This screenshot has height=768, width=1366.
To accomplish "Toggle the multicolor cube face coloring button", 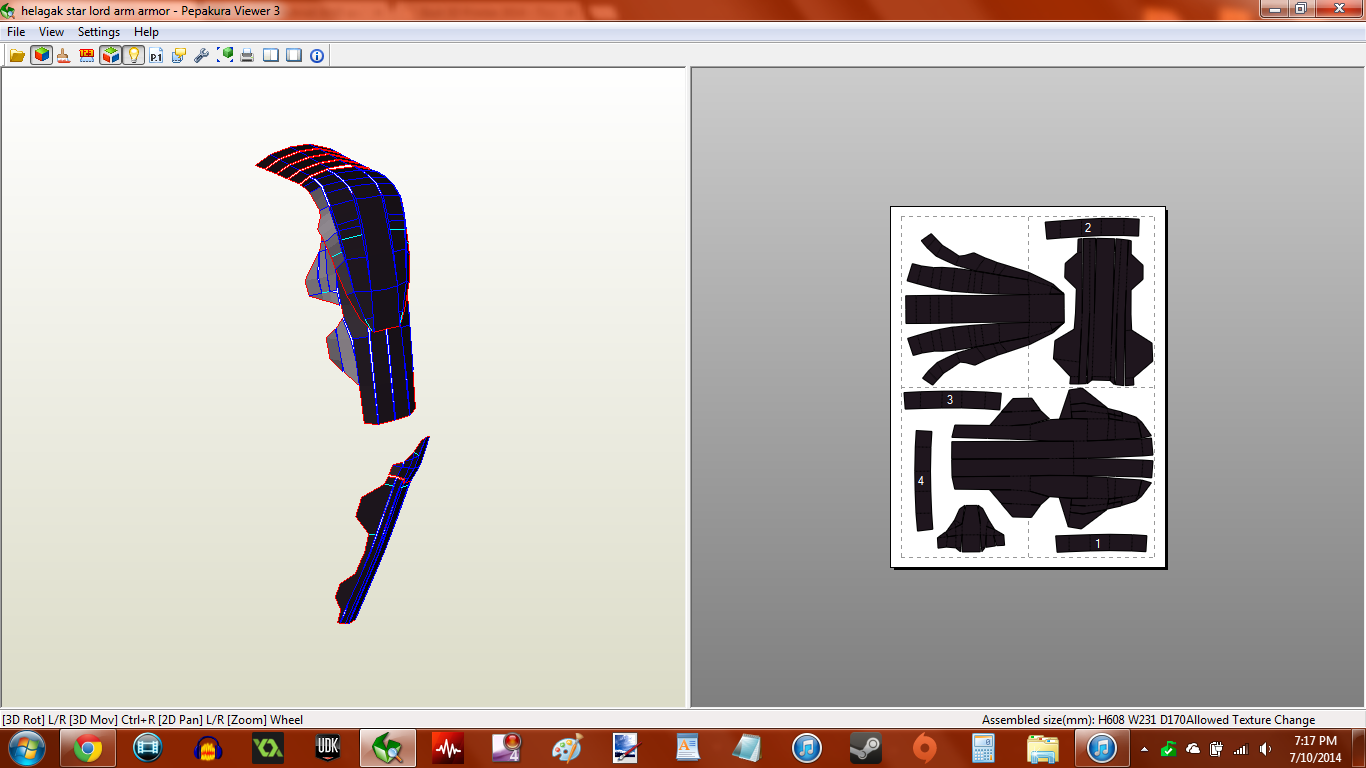I will coord(110,56).
